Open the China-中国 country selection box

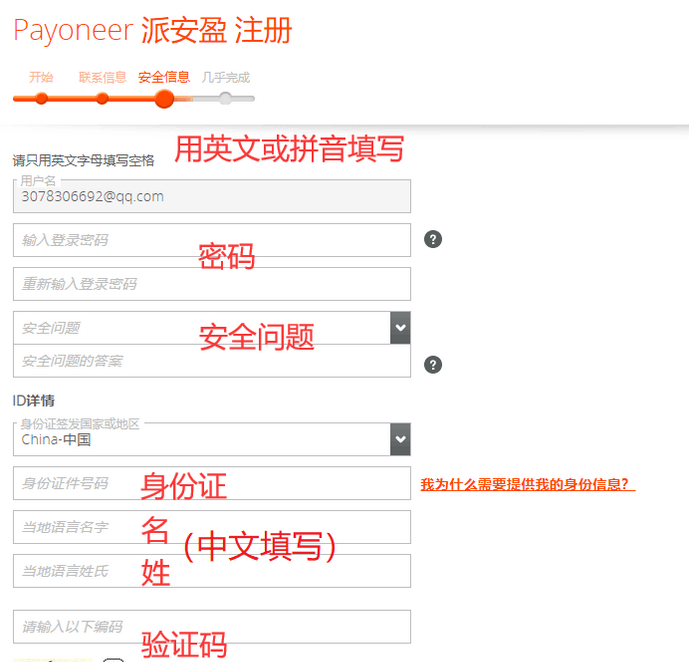(x=212, y=439)
